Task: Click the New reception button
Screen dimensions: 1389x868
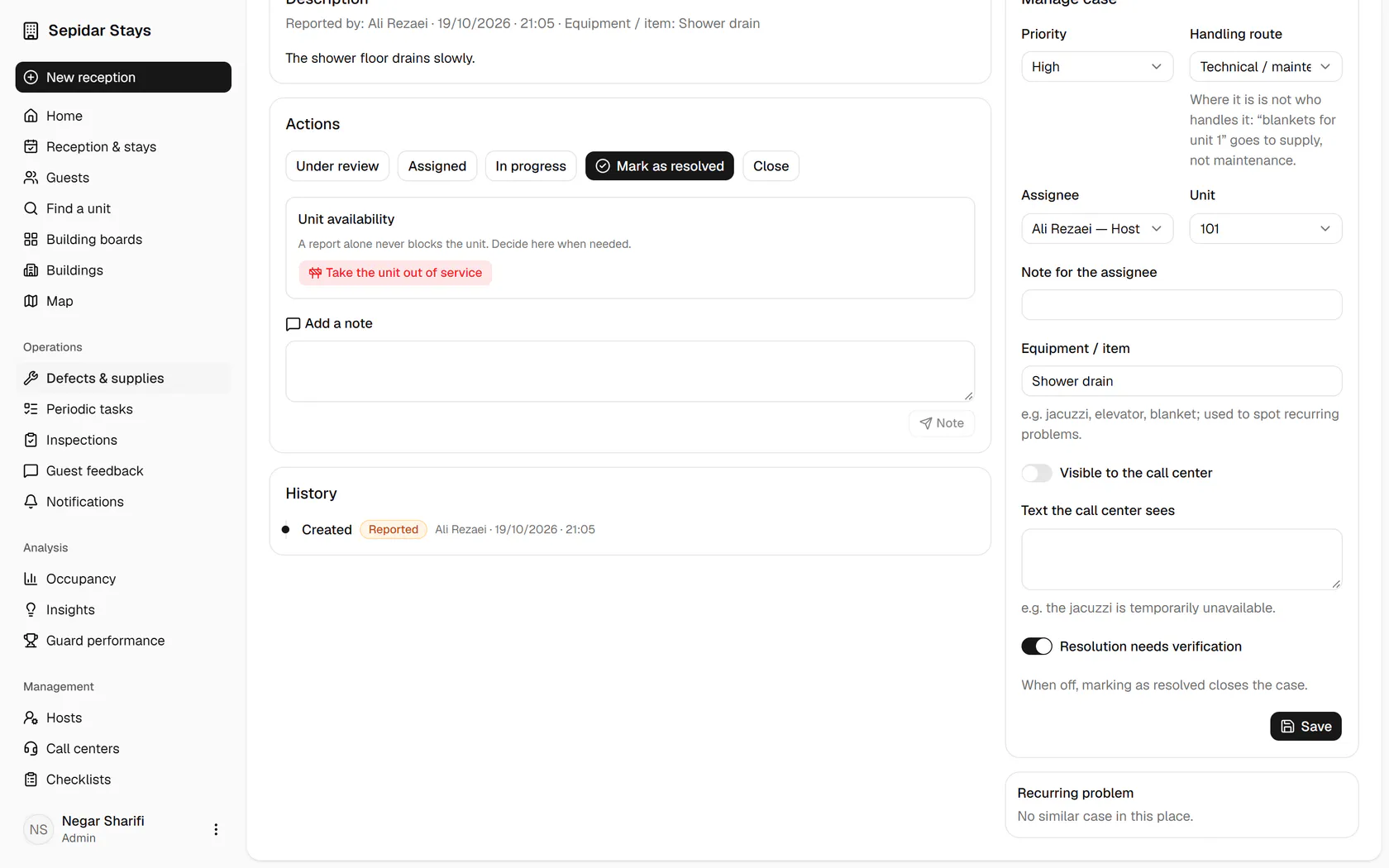Action: [x=123, y=77]
